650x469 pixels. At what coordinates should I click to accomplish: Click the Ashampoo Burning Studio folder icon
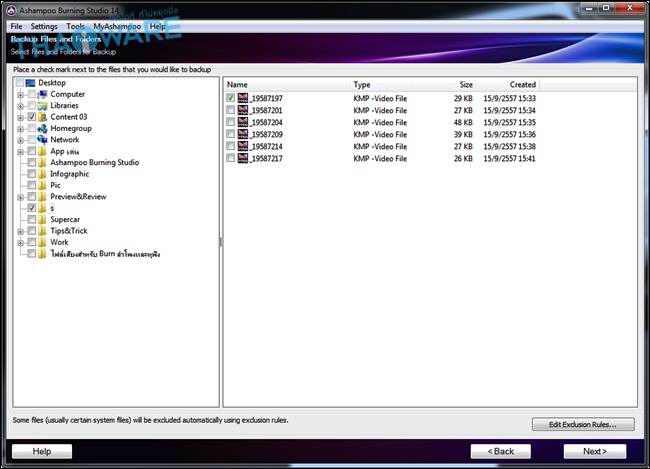pyautogui.click(x=42, y=163)
